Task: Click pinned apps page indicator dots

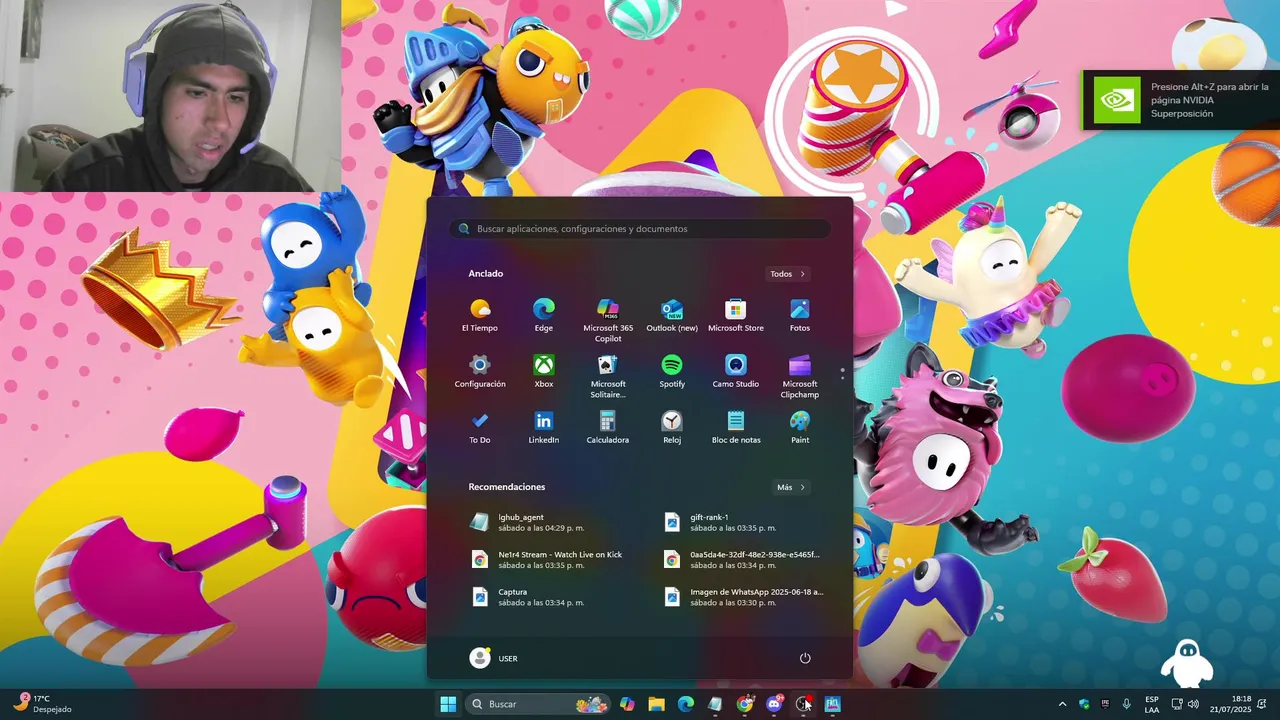Action: tap(842, 373)
